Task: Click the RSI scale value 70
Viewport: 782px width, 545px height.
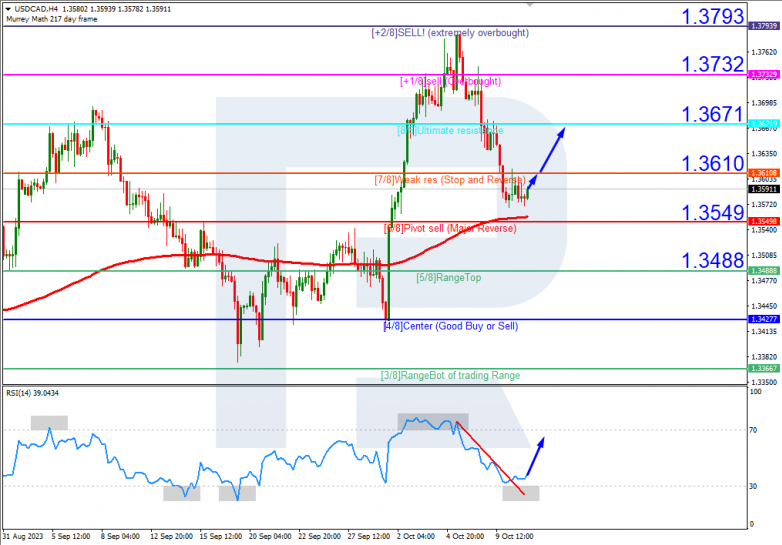Action: click(754, 430)
